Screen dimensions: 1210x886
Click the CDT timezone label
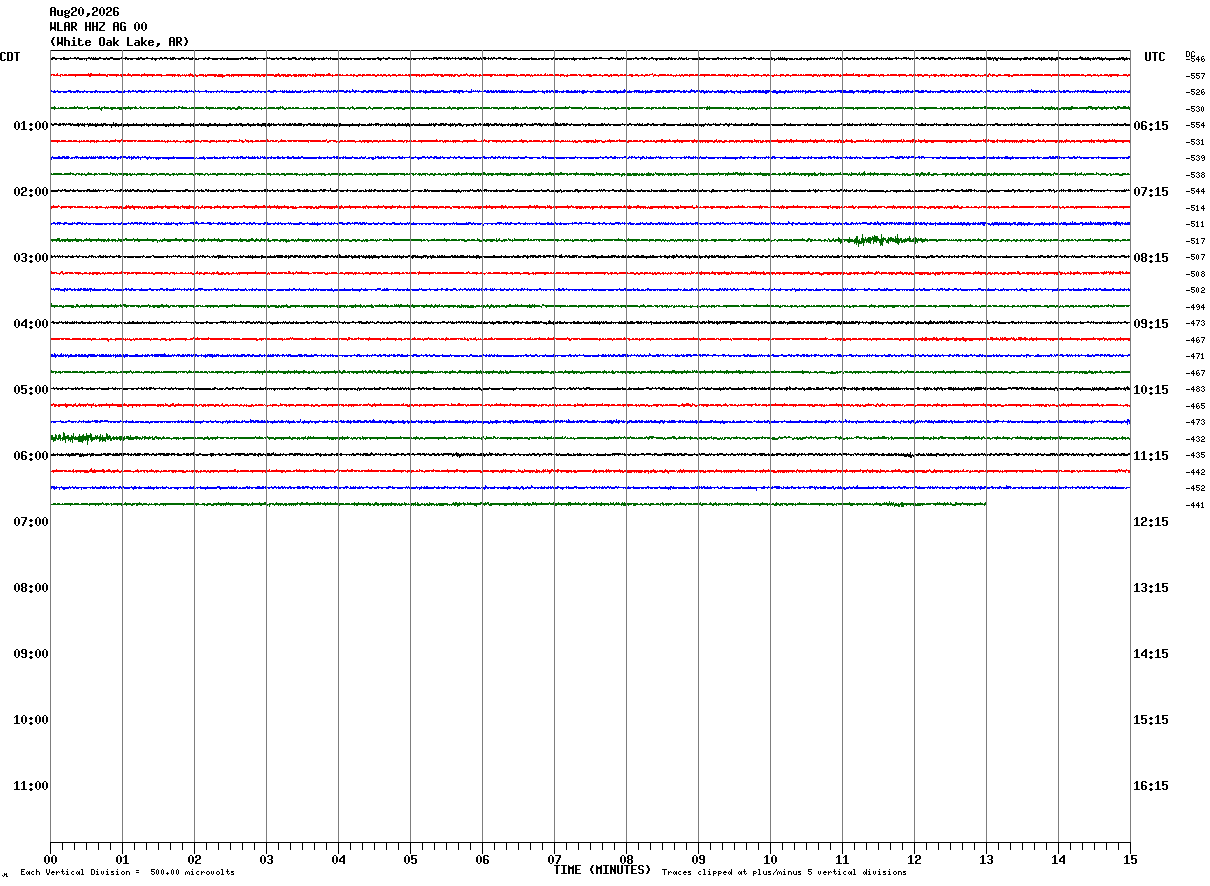coord(10,57)
